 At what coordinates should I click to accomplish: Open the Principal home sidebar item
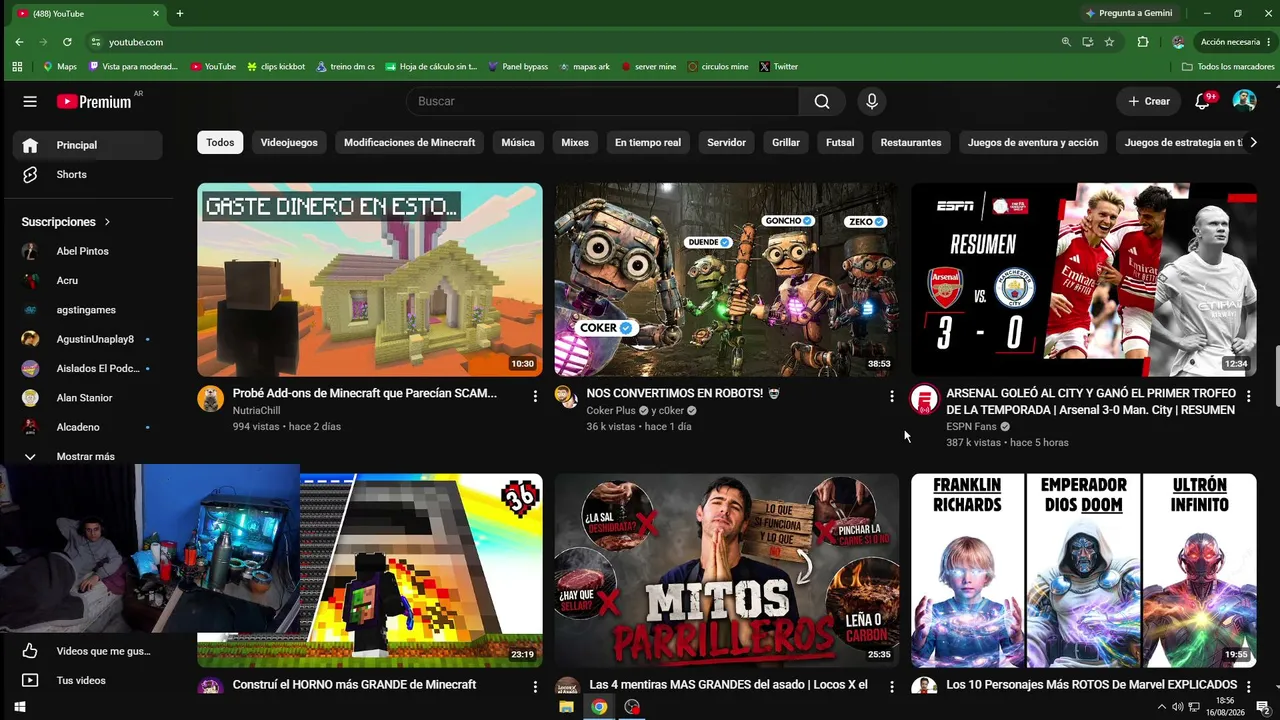point(88,145)
